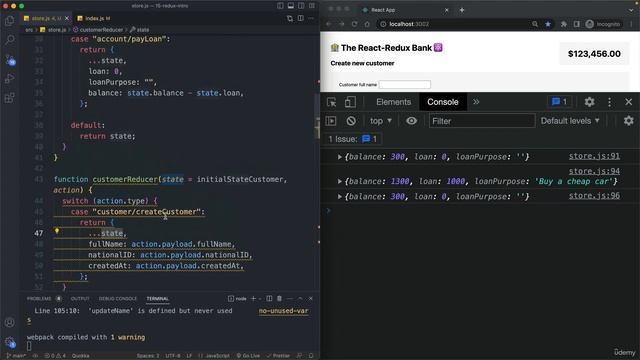
Task: Bookmark the page with the star icon
Action: coord(548,24)
